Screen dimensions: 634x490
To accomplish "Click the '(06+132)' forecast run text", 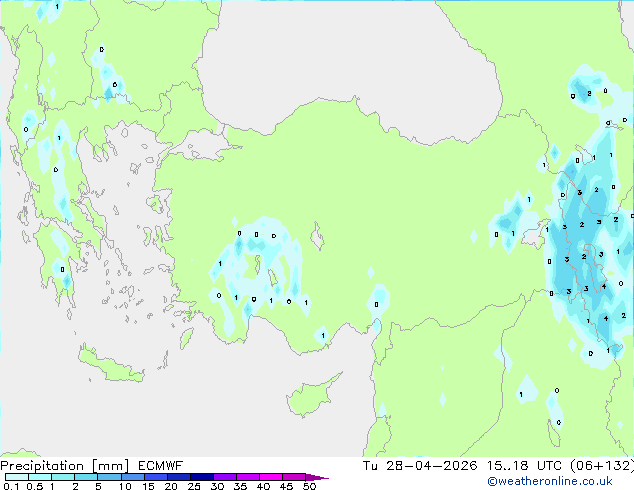I will [602, 466].
